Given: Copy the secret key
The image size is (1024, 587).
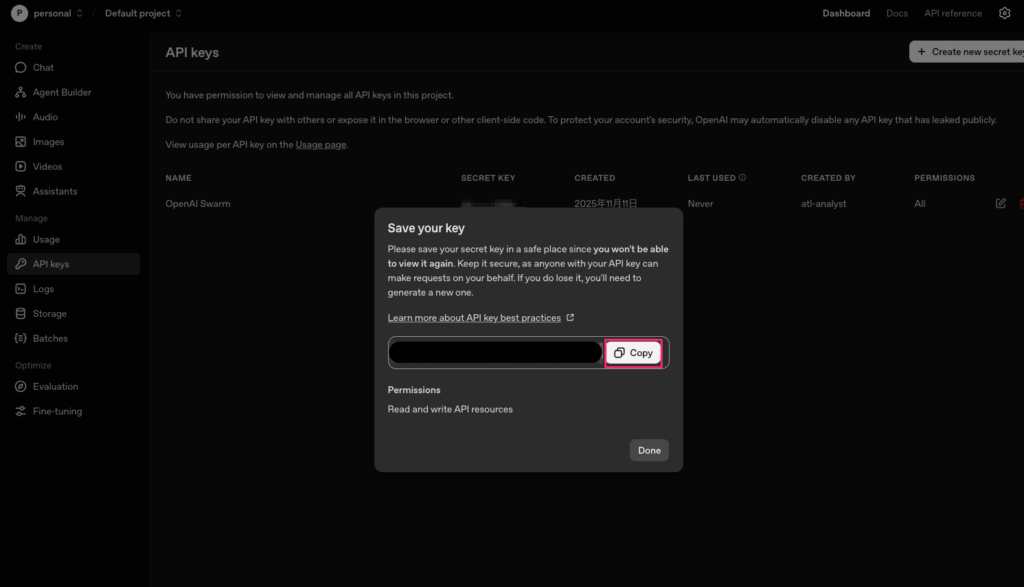Looking at the screenshot, I should [633, 353].
